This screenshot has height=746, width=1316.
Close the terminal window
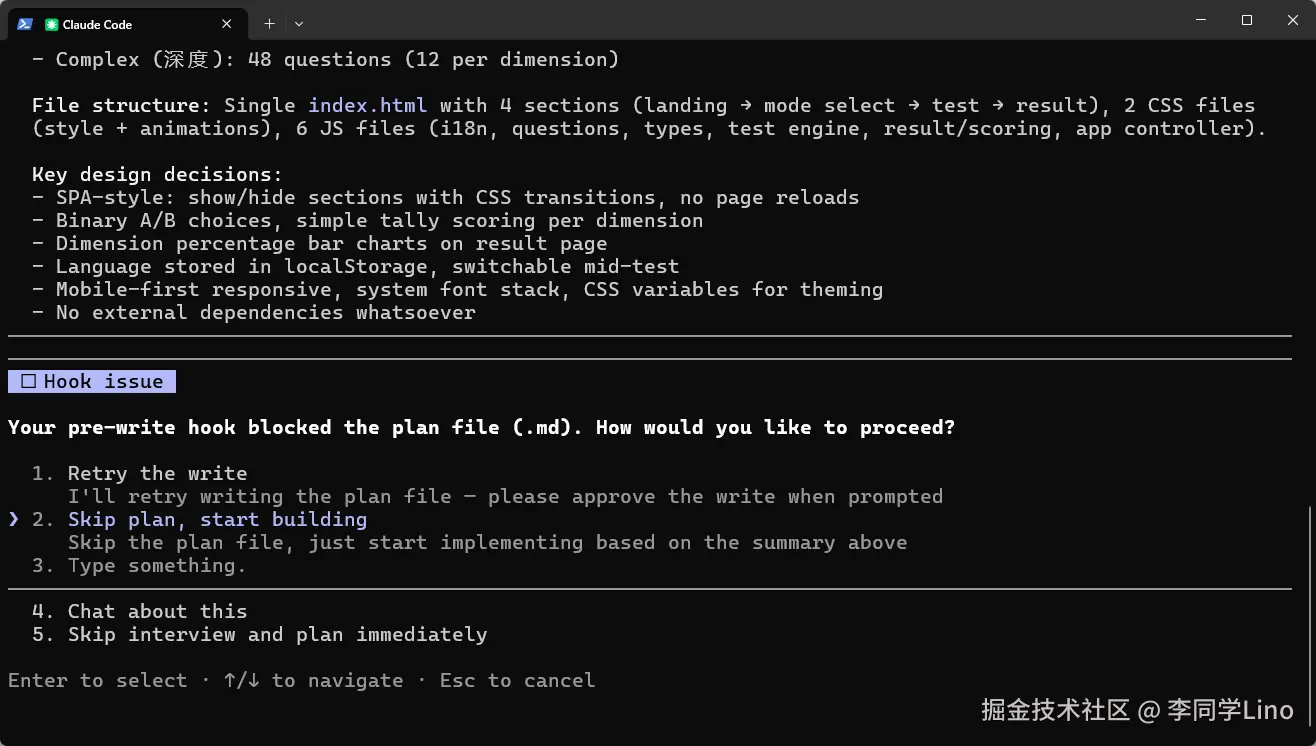click(1292, 20)
